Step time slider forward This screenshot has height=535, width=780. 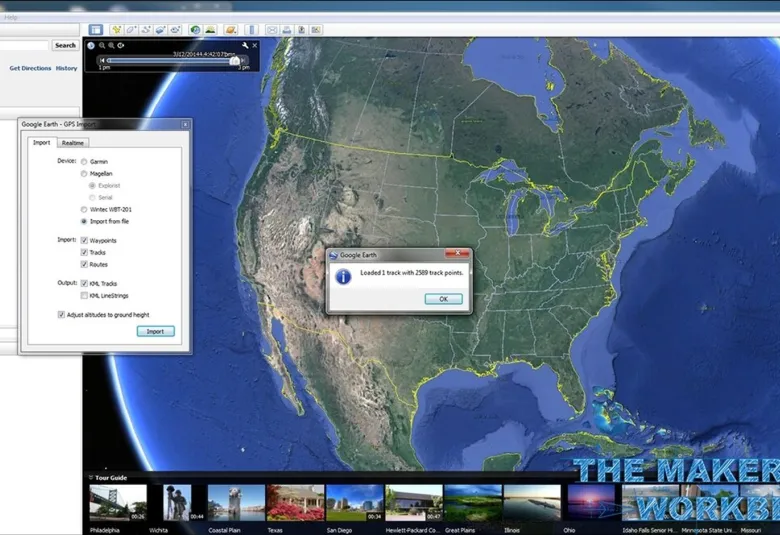pos(243,60)
